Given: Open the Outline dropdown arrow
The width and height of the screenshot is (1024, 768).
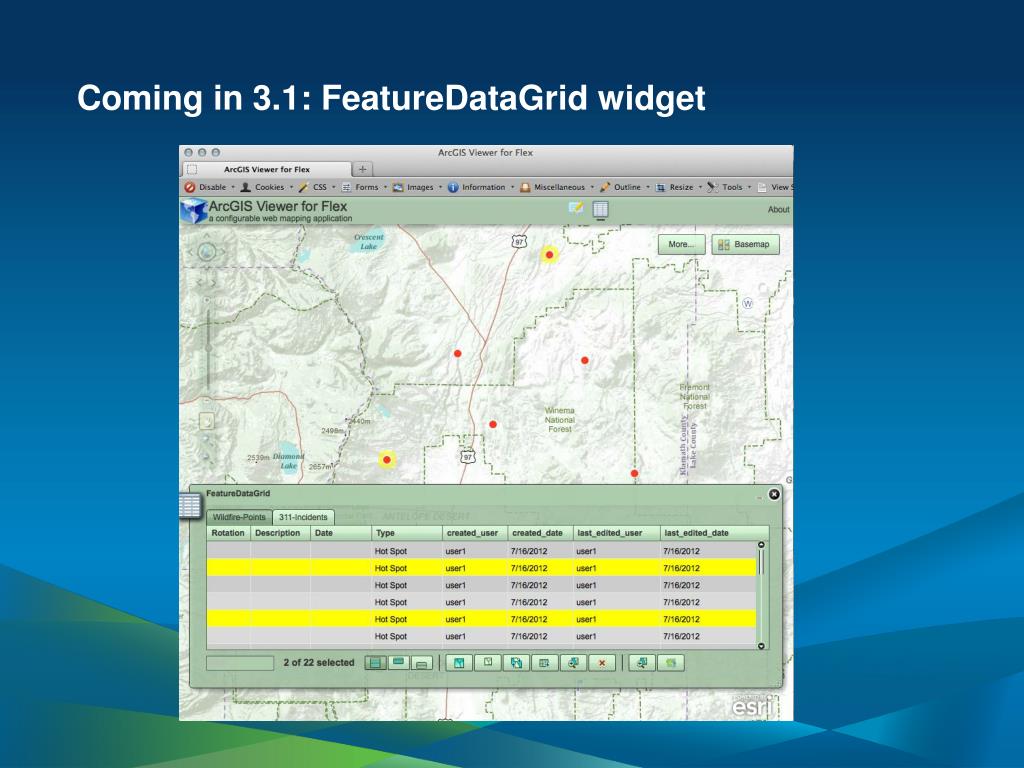Looking at the screenshot, I should [648, 187].
